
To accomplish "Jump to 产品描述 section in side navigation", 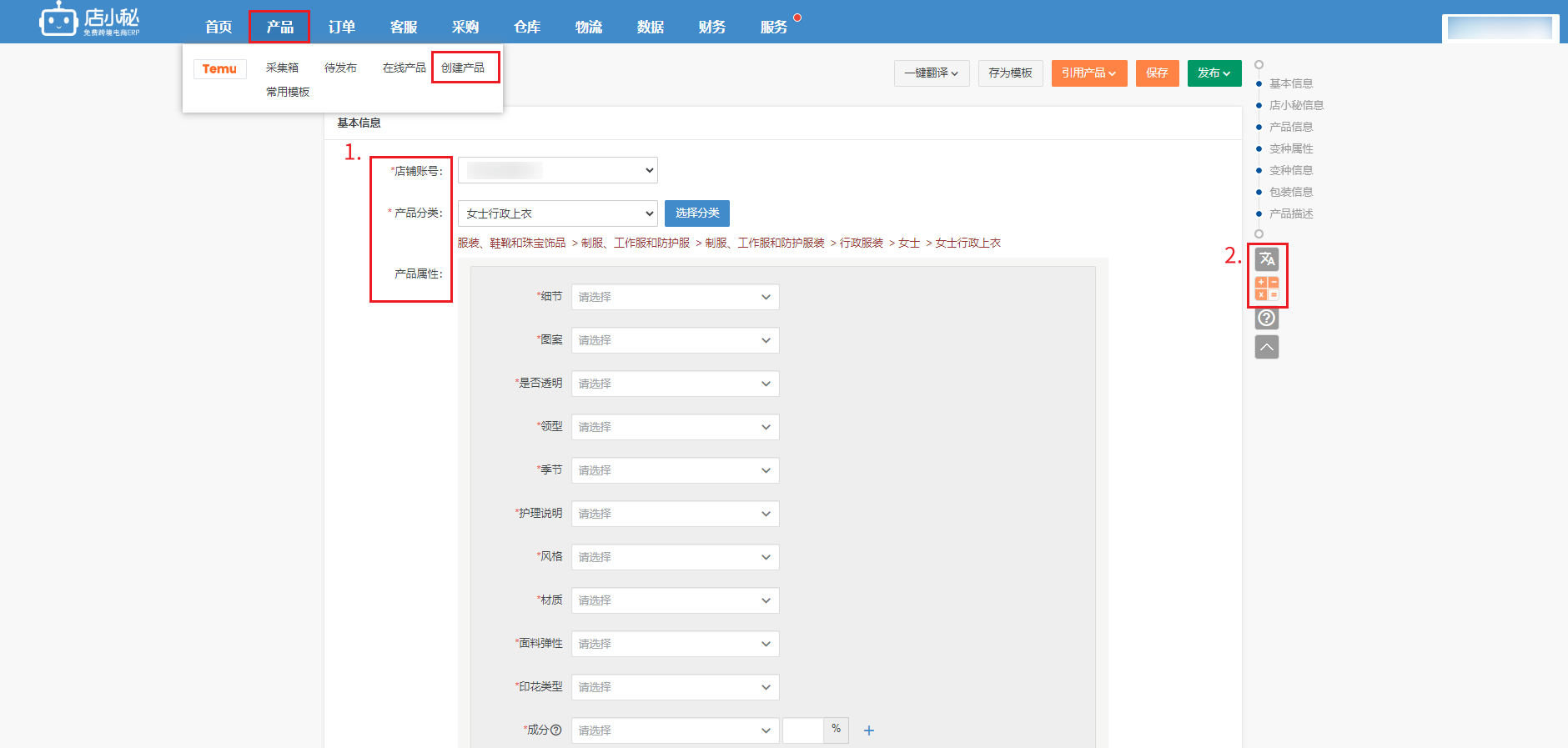I will (x=1291, y=213).
